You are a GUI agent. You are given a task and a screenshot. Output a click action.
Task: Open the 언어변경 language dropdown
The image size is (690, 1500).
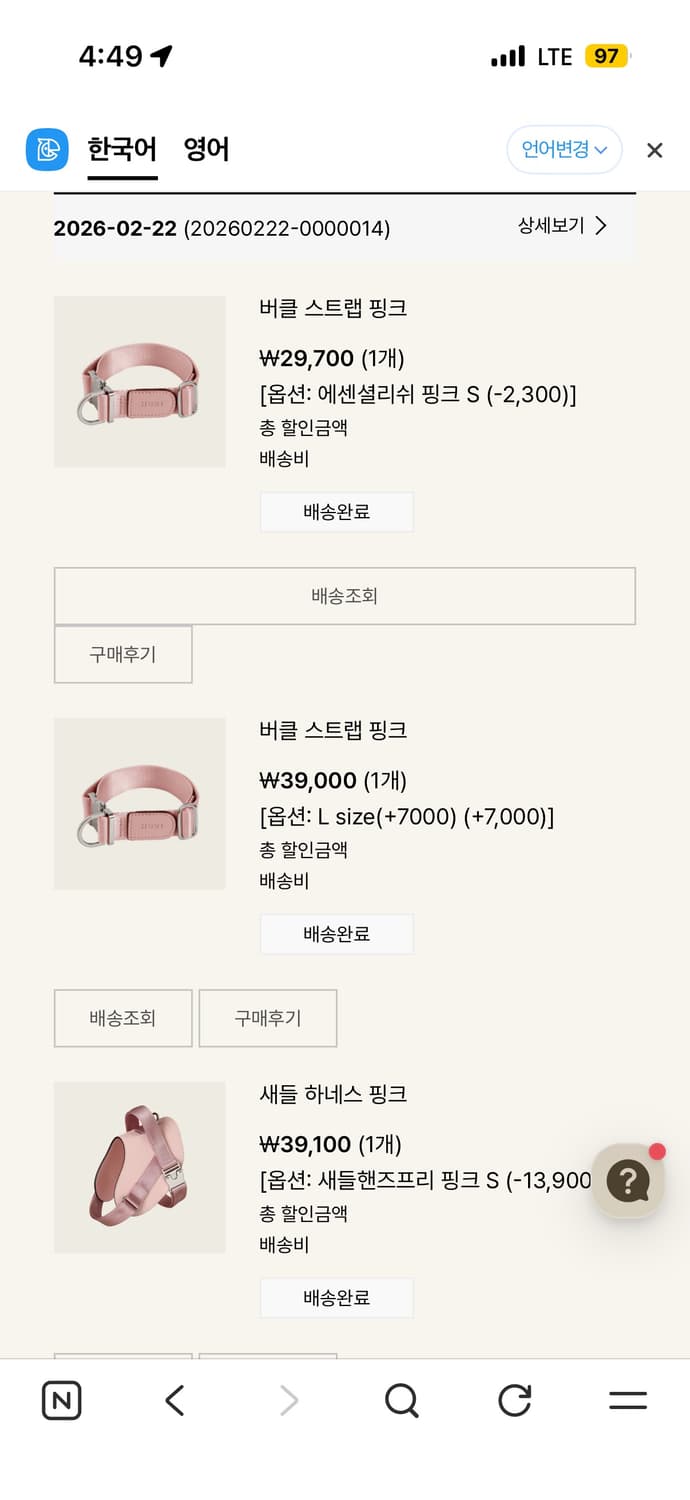(564, 149)
